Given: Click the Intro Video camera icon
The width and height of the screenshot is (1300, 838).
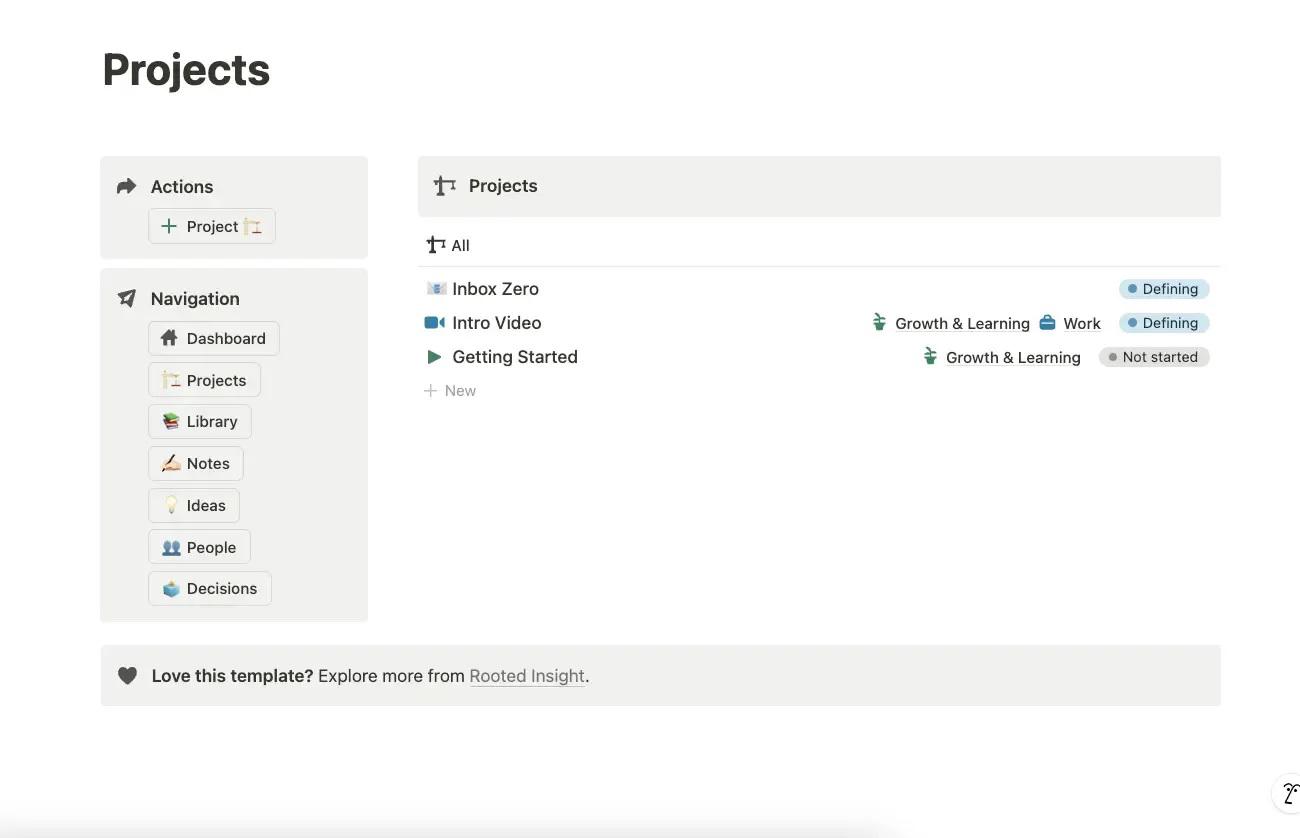Looking at the screenshot, I should [434, 323].
